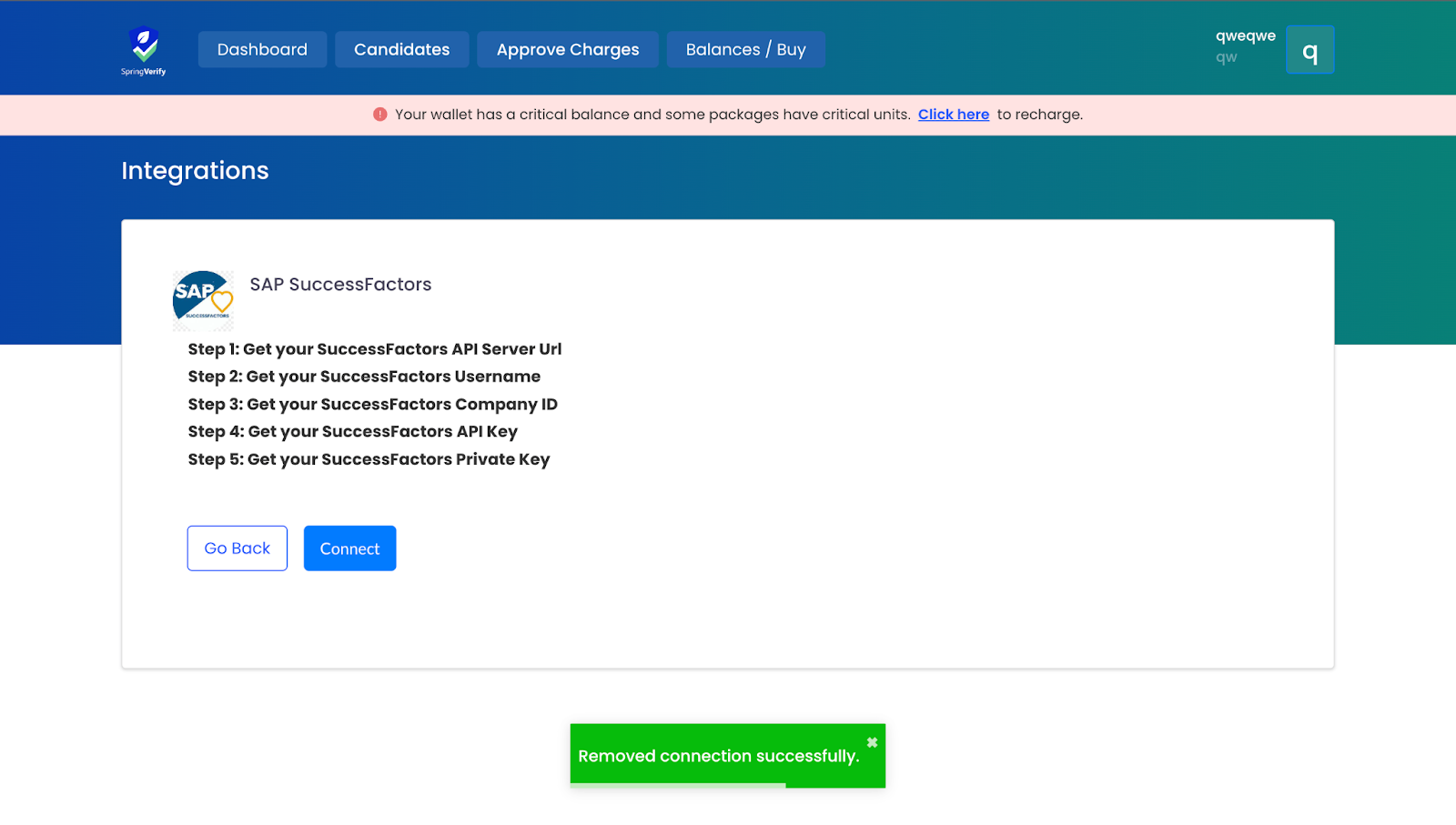
Task: Follow the Click here recharge link
Action: pyautogui.click(x=953, y=115)
